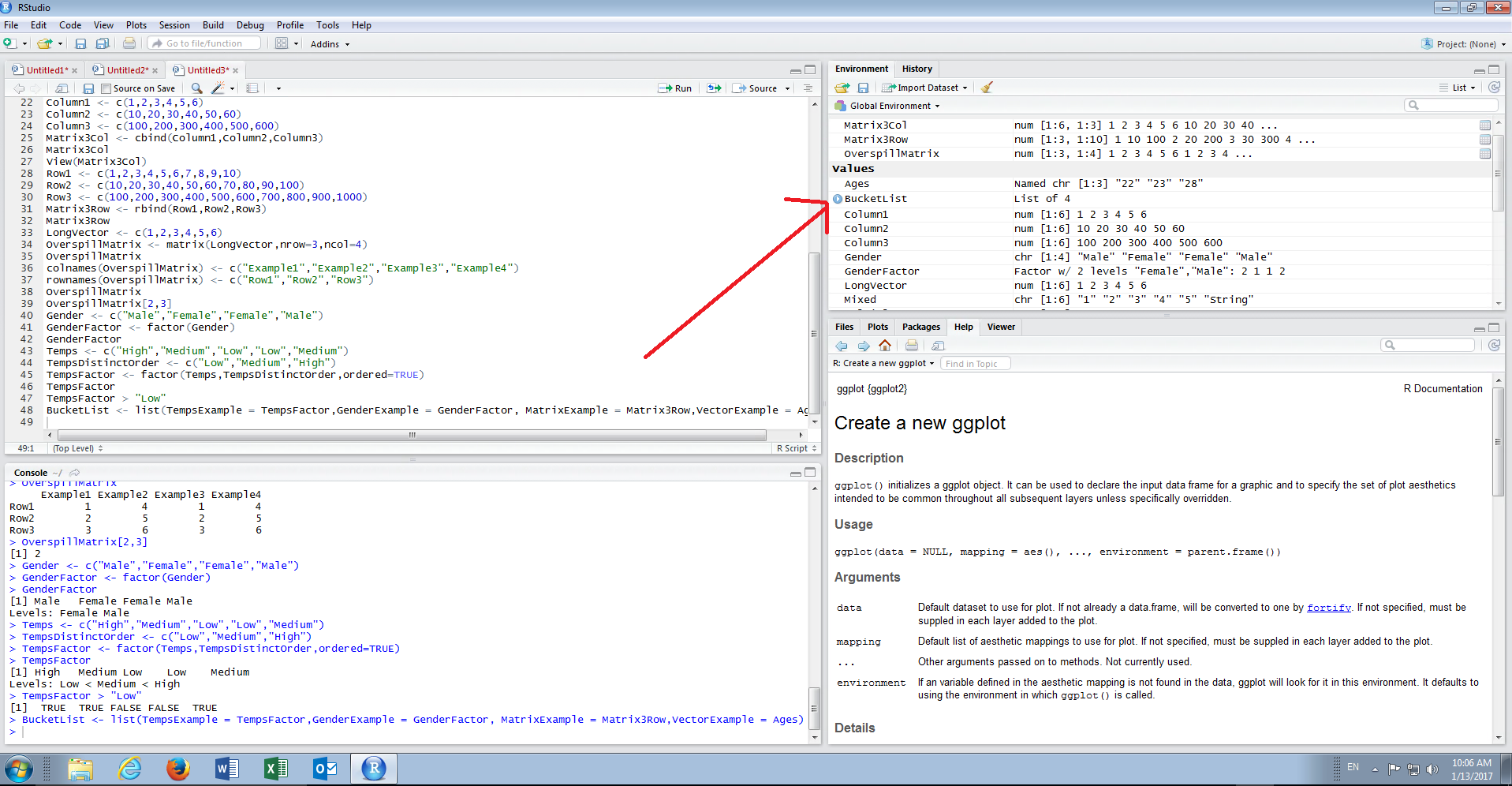Go forward in Help pane history
The width and height of the screenshot is (1512, 786).
(x=864, y=346)
